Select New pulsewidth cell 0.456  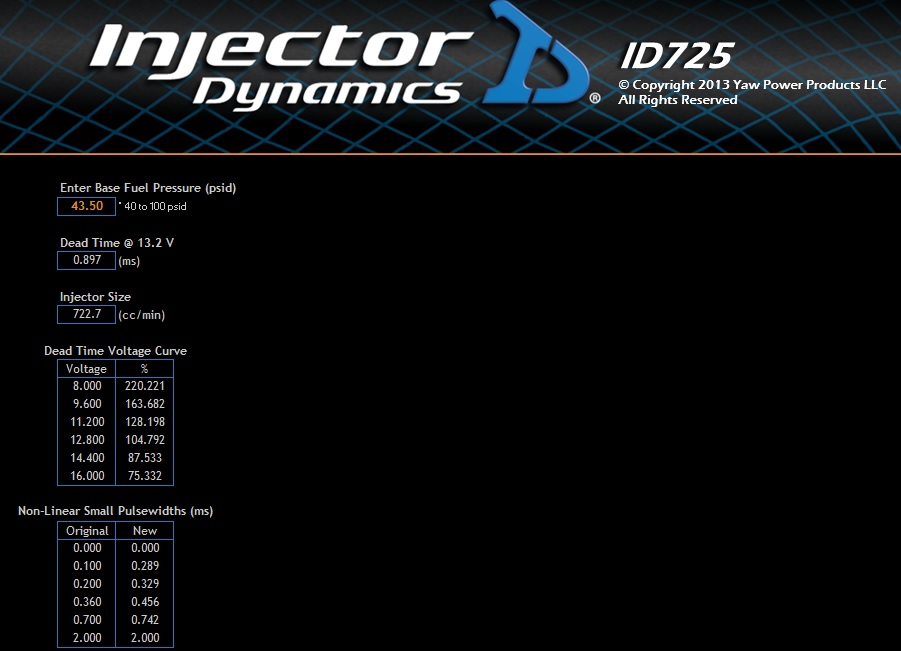click(x=144, y=602)
